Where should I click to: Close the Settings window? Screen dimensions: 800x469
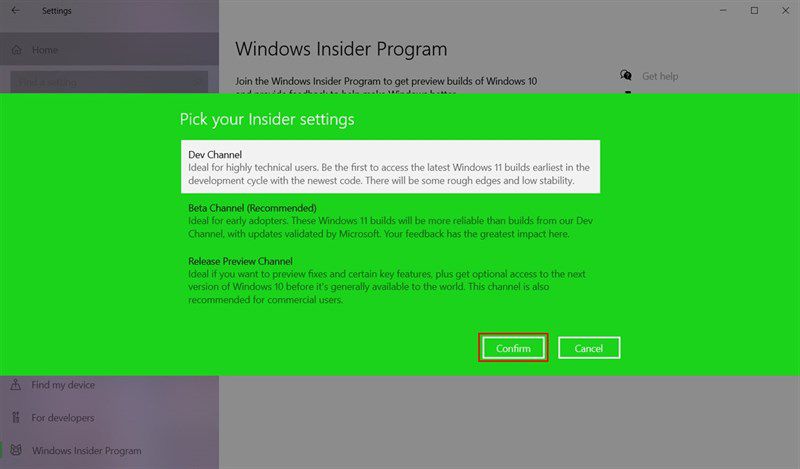[x=785, y=10]
